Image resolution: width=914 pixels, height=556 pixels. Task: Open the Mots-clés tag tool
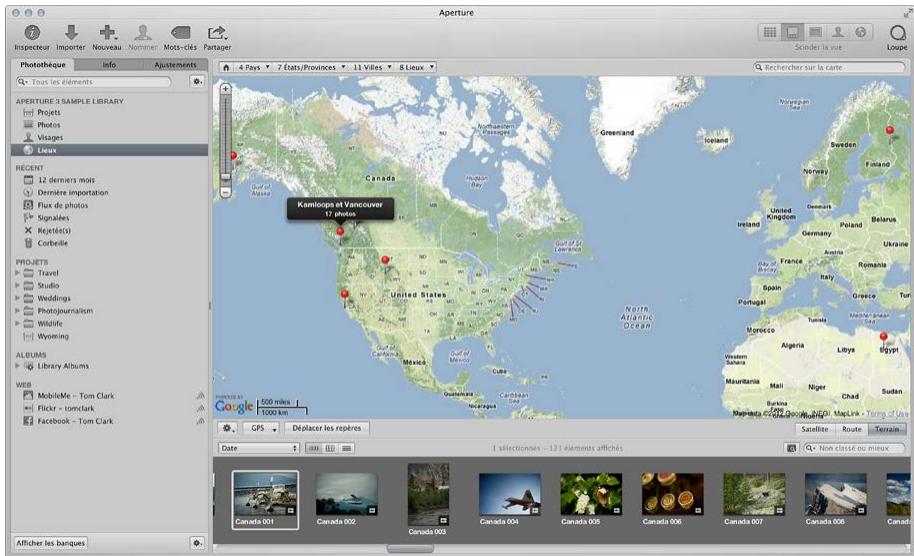point(180,37)
